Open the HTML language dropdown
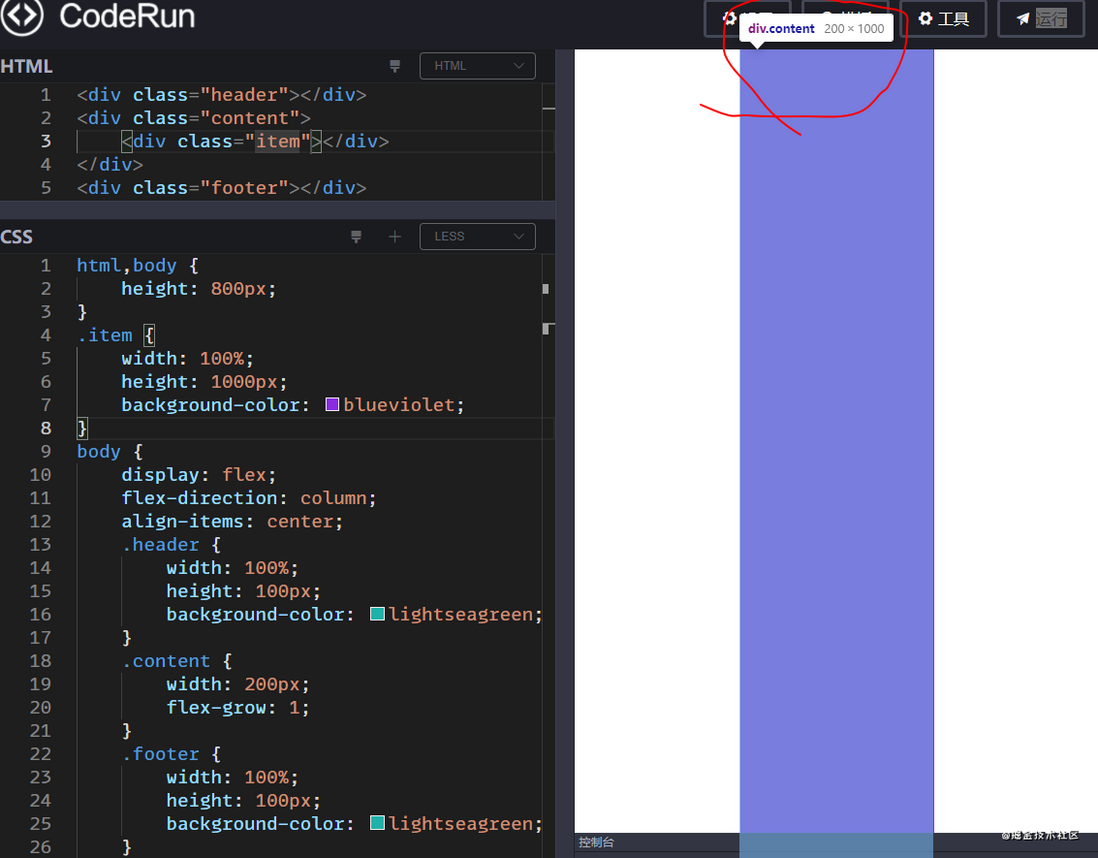Screen dimensions: 1098x858 478,66
